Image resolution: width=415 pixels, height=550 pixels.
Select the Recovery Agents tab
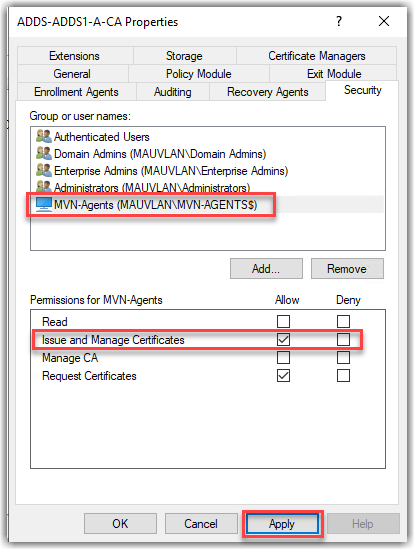tap(268, 92)
